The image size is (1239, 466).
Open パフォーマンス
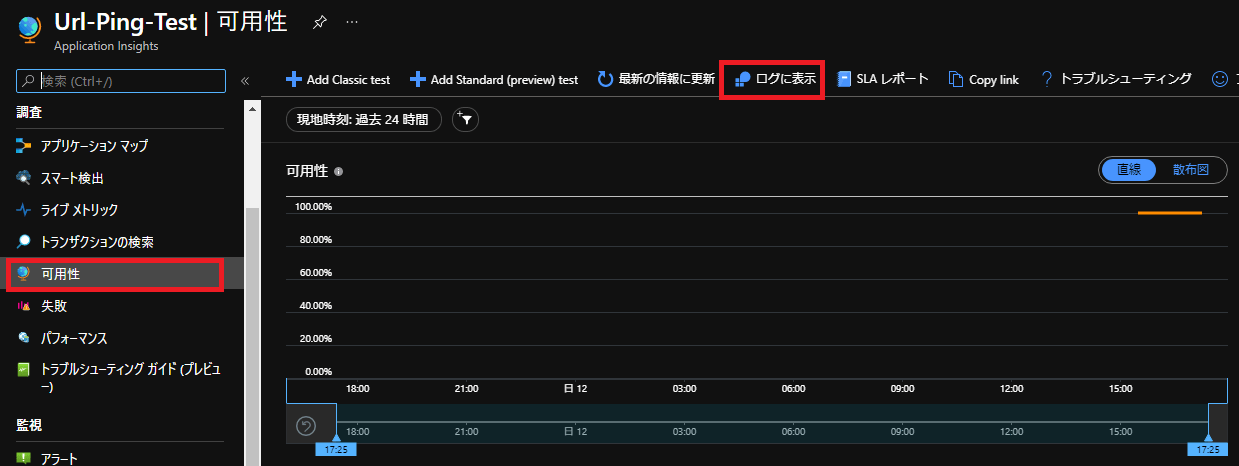(x=74, y=338)
